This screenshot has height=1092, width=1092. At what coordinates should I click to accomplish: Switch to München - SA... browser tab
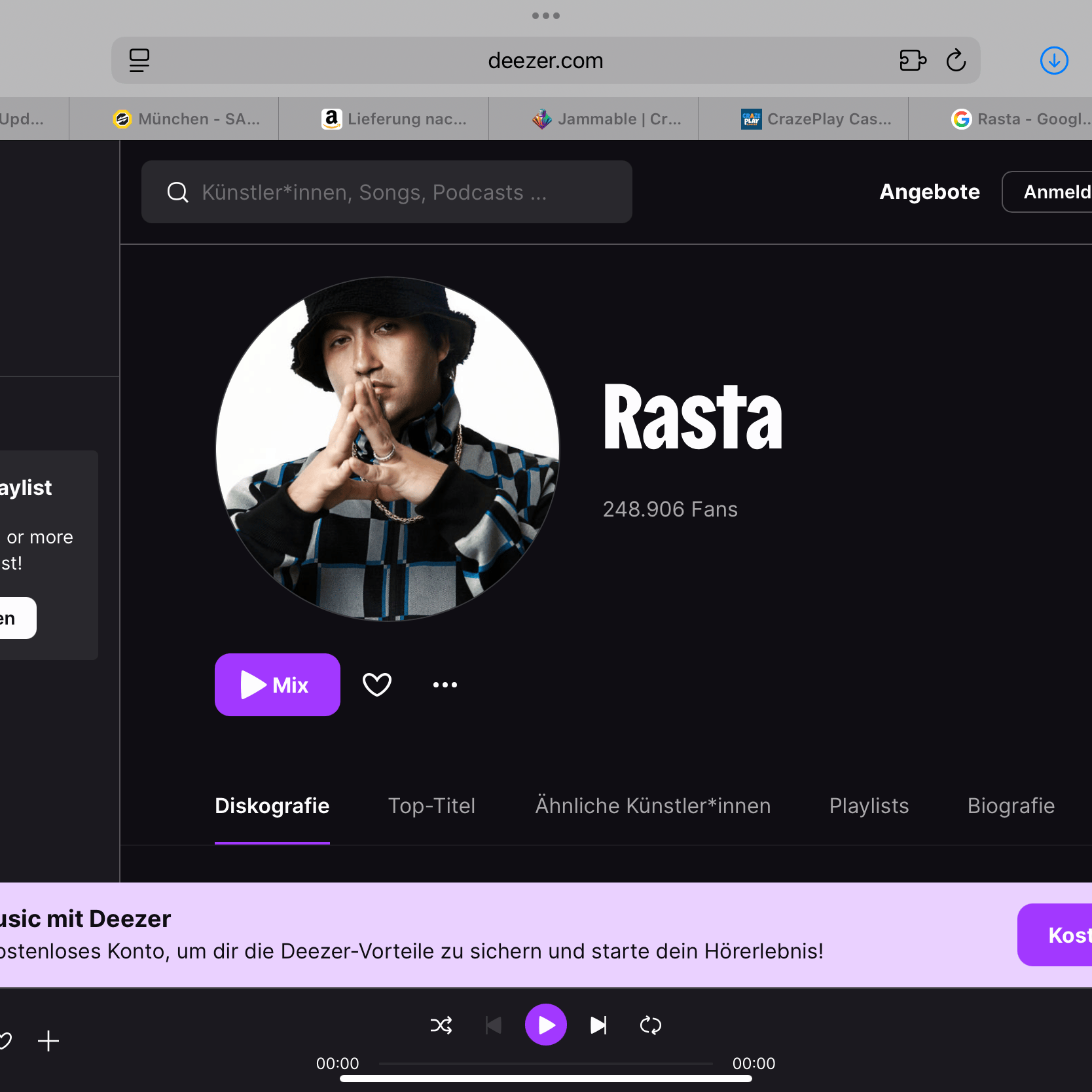click(x=174, y=118)
